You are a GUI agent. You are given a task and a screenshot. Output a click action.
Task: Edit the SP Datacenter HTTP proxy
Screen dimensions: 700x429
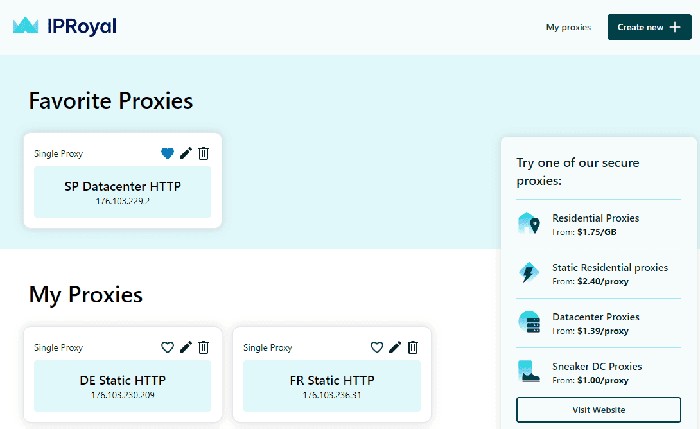point(185,154)
